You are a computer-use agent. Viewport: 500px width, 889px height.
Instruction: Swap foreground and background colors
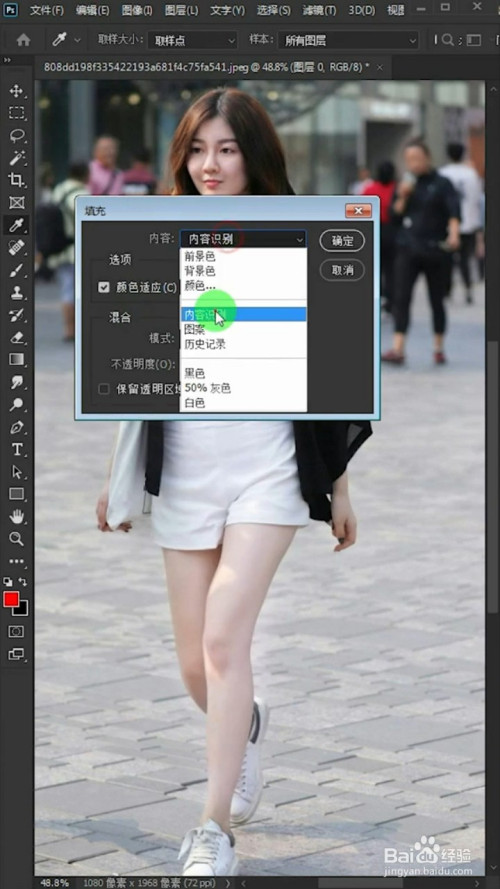point(23,582)
